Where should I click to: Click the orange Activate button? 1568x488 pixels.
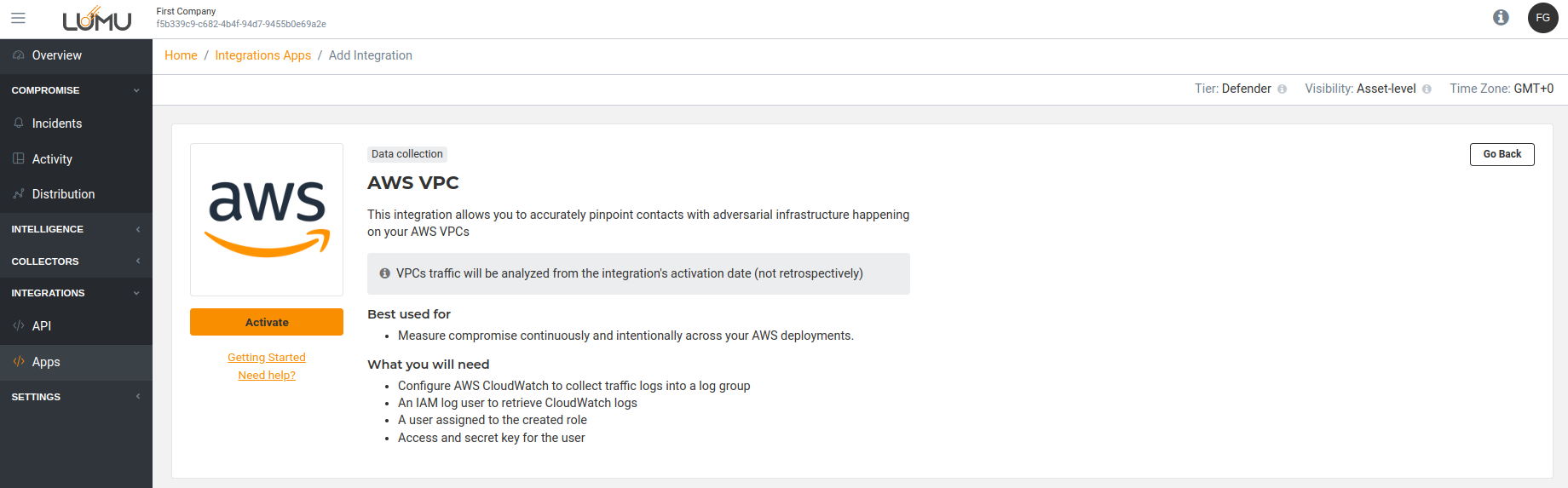(x=267, y=322)
